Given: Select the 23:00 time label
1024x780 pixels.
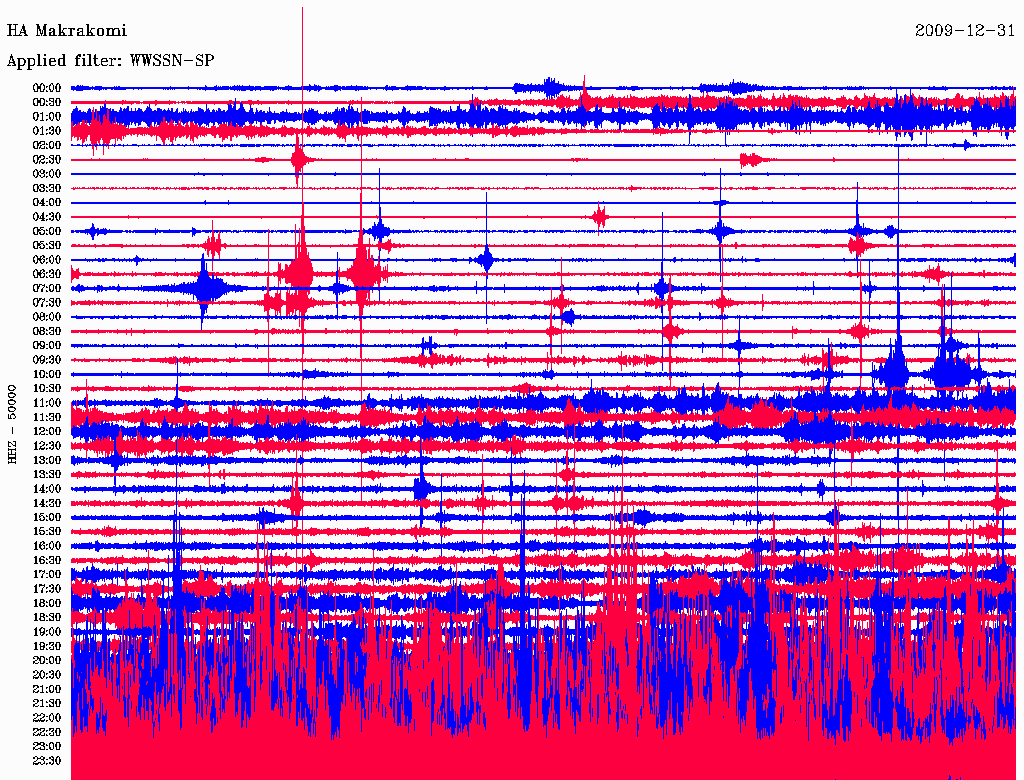Looking at the screenshot, I should tap(47, 746).
